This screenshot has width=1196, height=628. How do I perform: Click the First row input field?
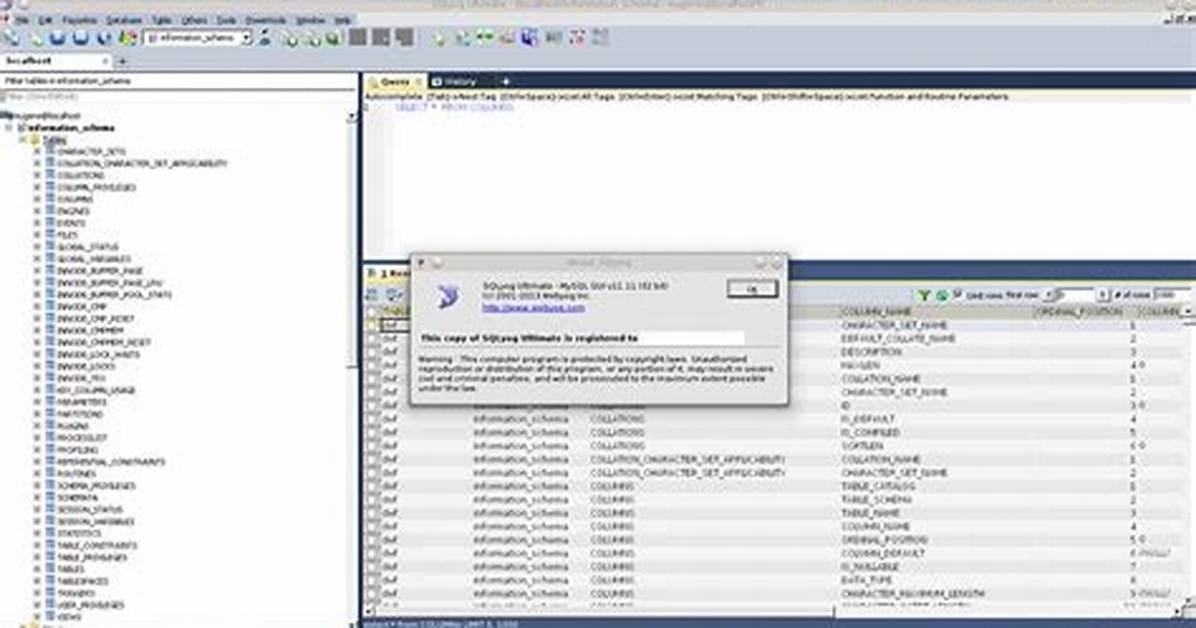(x=1075, y=295)
